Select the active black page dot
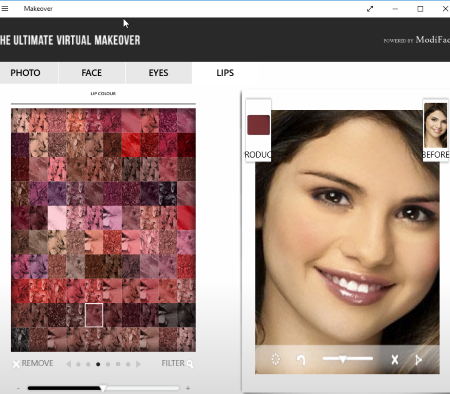450x394 pixels. [x=98, y=364]
